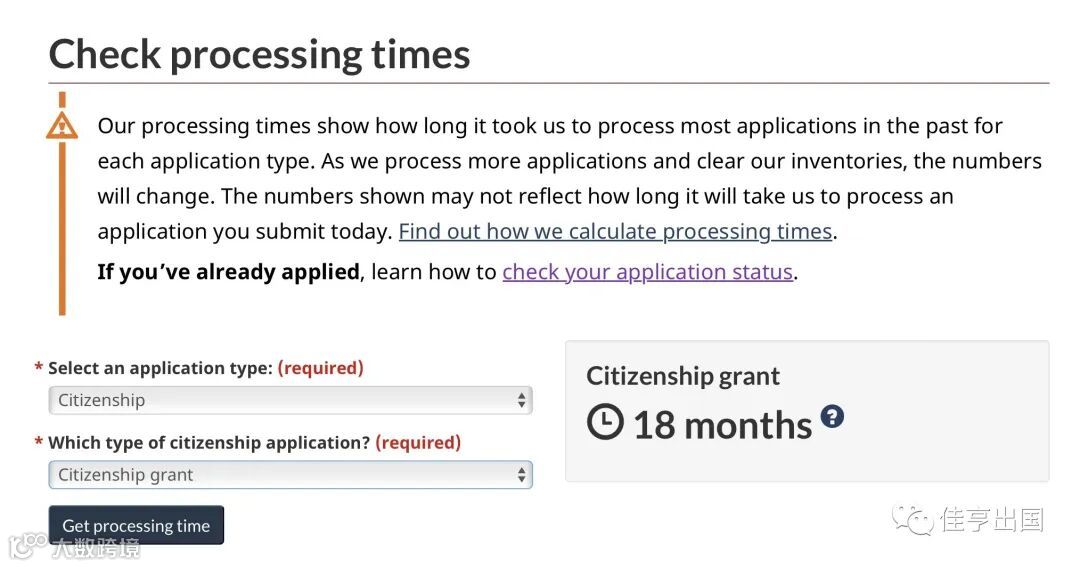Viewport: 1080px width, 567px height.
Task: Click the '18 months' result text
Action: coord(722,425)
